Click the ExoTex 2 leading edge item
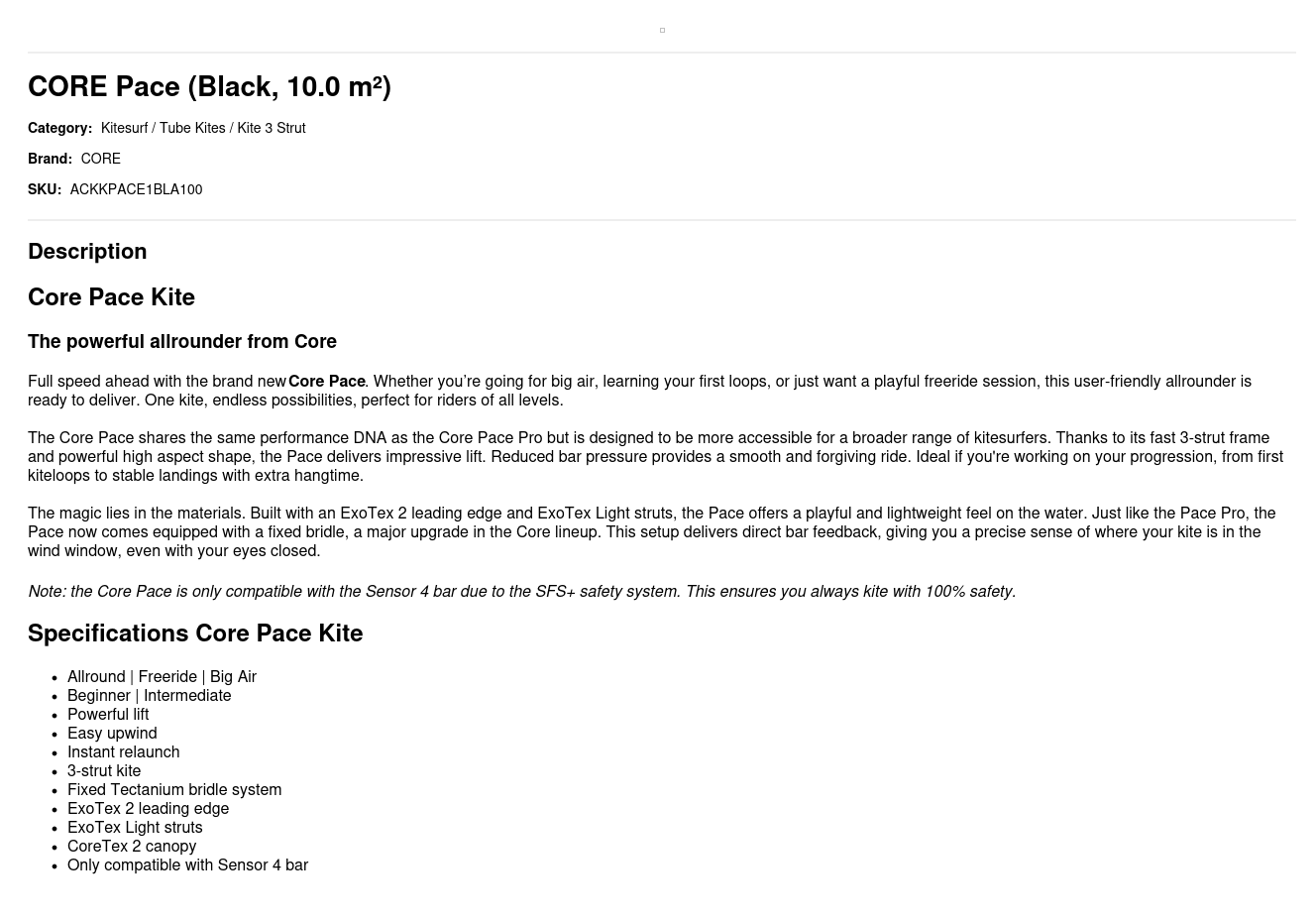The width and height of the screenshot is (1316, 920). [148, 809]
